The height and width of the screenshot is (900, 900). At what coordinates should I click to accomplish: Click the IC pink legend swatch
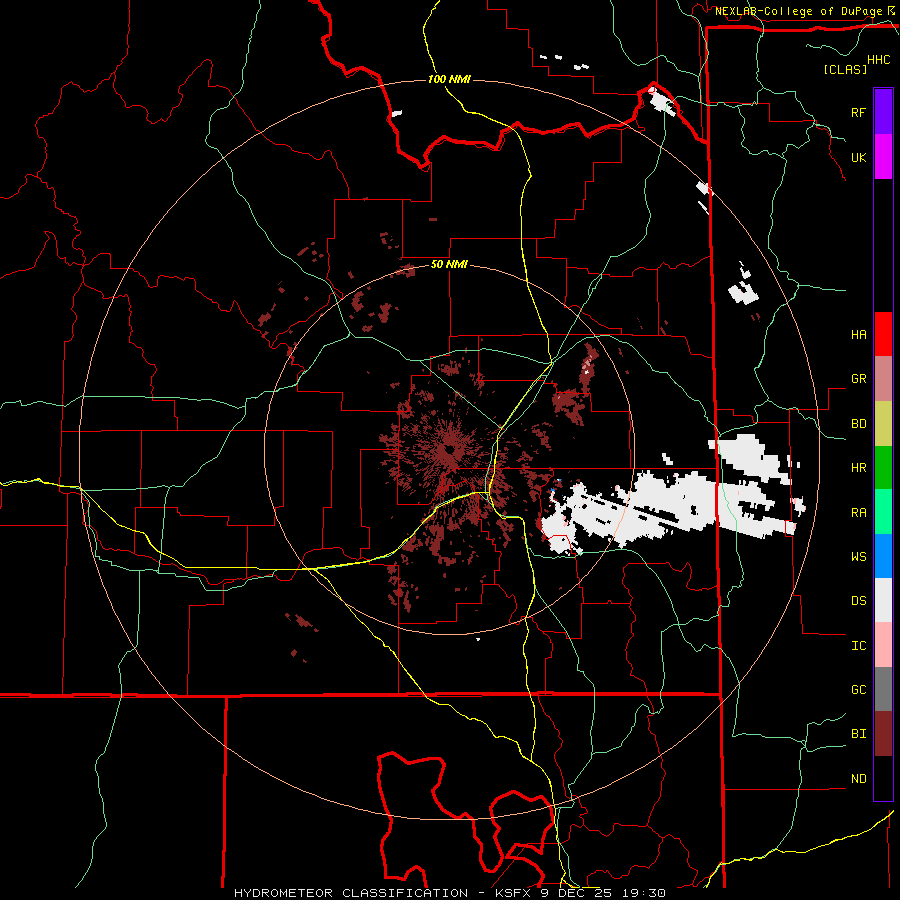pyautogui.click(x=883, y=645)
